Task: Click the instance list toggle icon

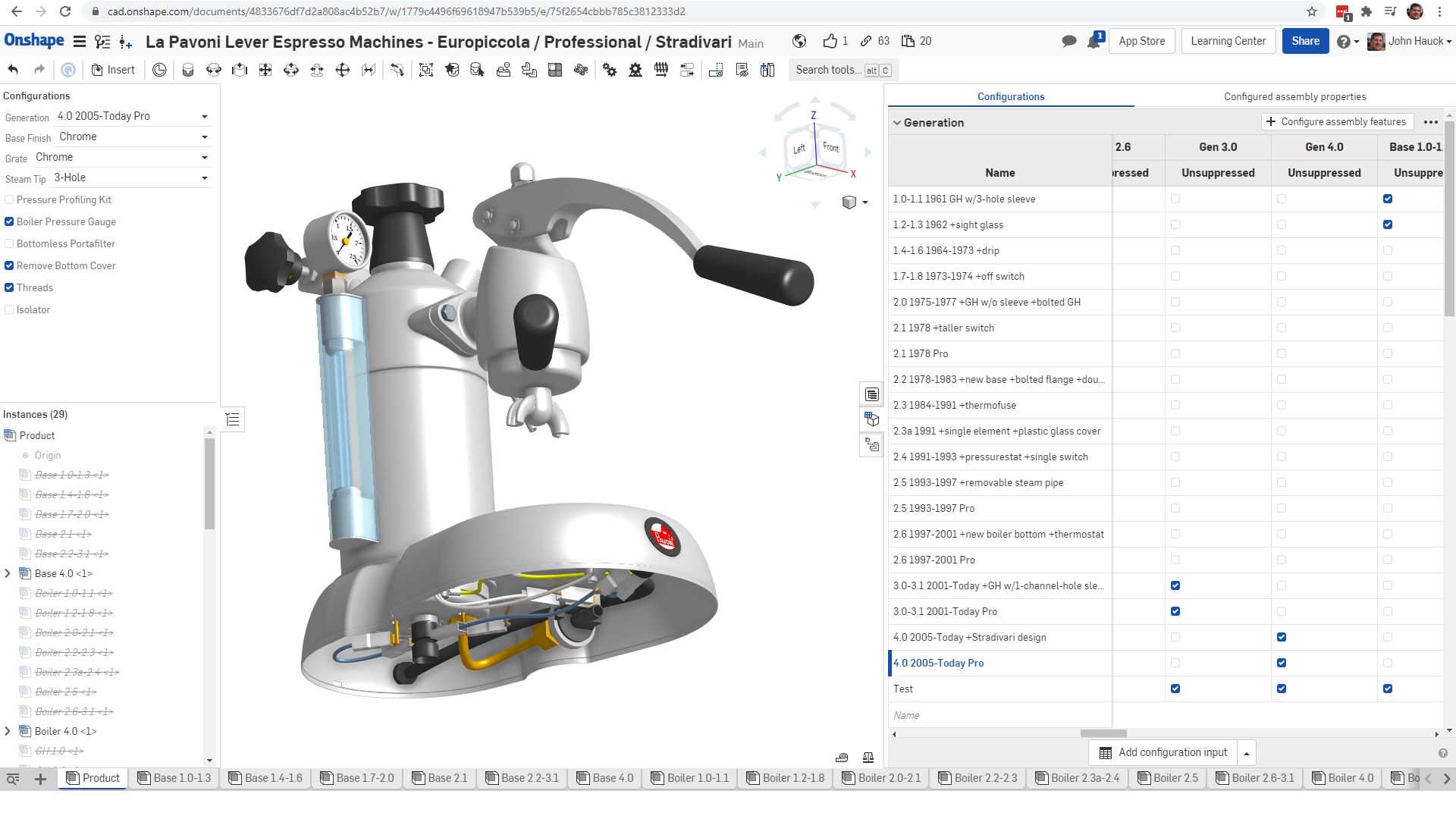Action: tap(233, 419)
